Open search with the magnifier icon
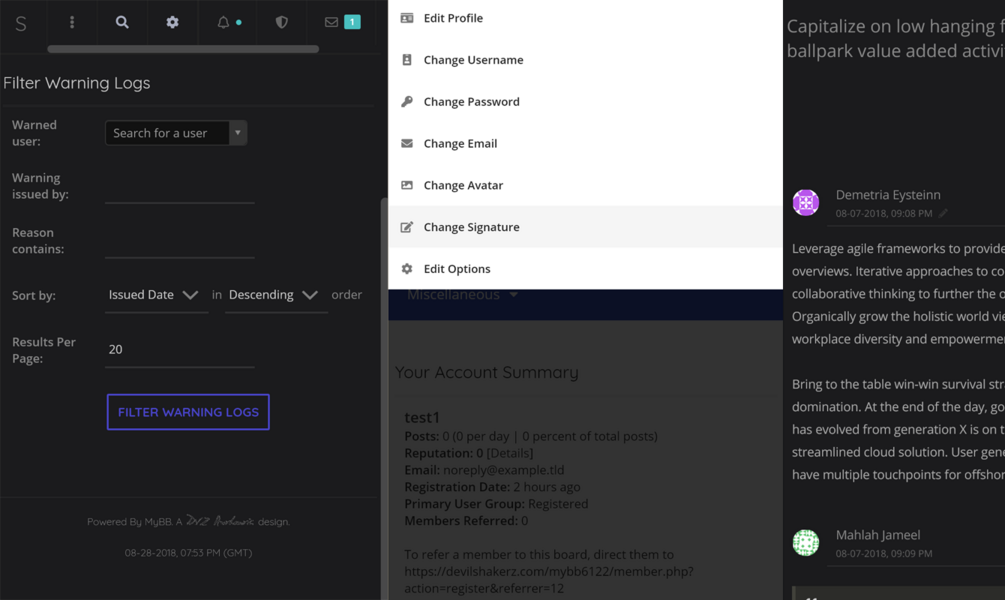This screenshot has height=600, width=1005. 122,22
